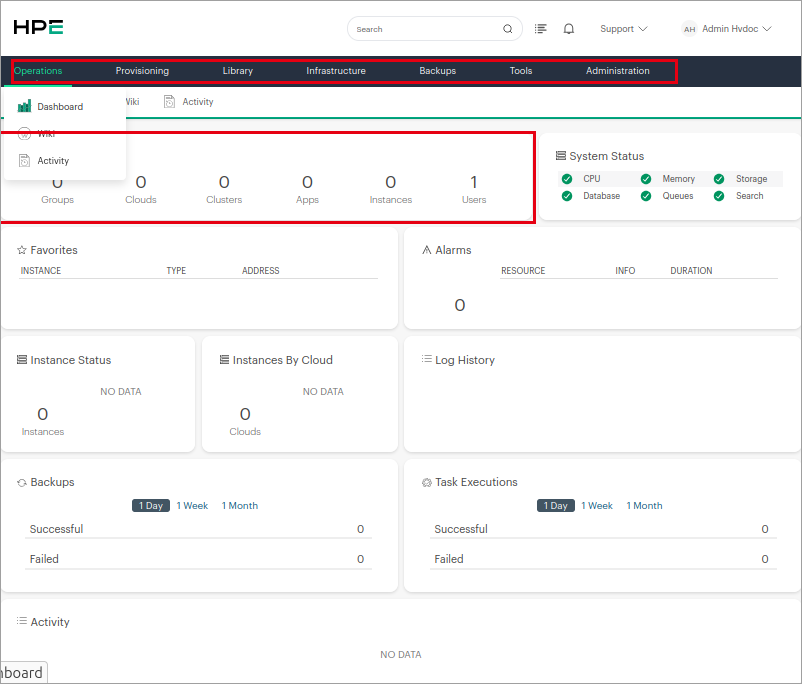
Task: Click the Dashboard chart icon in dropdown
Action: (x=24, y=106)
